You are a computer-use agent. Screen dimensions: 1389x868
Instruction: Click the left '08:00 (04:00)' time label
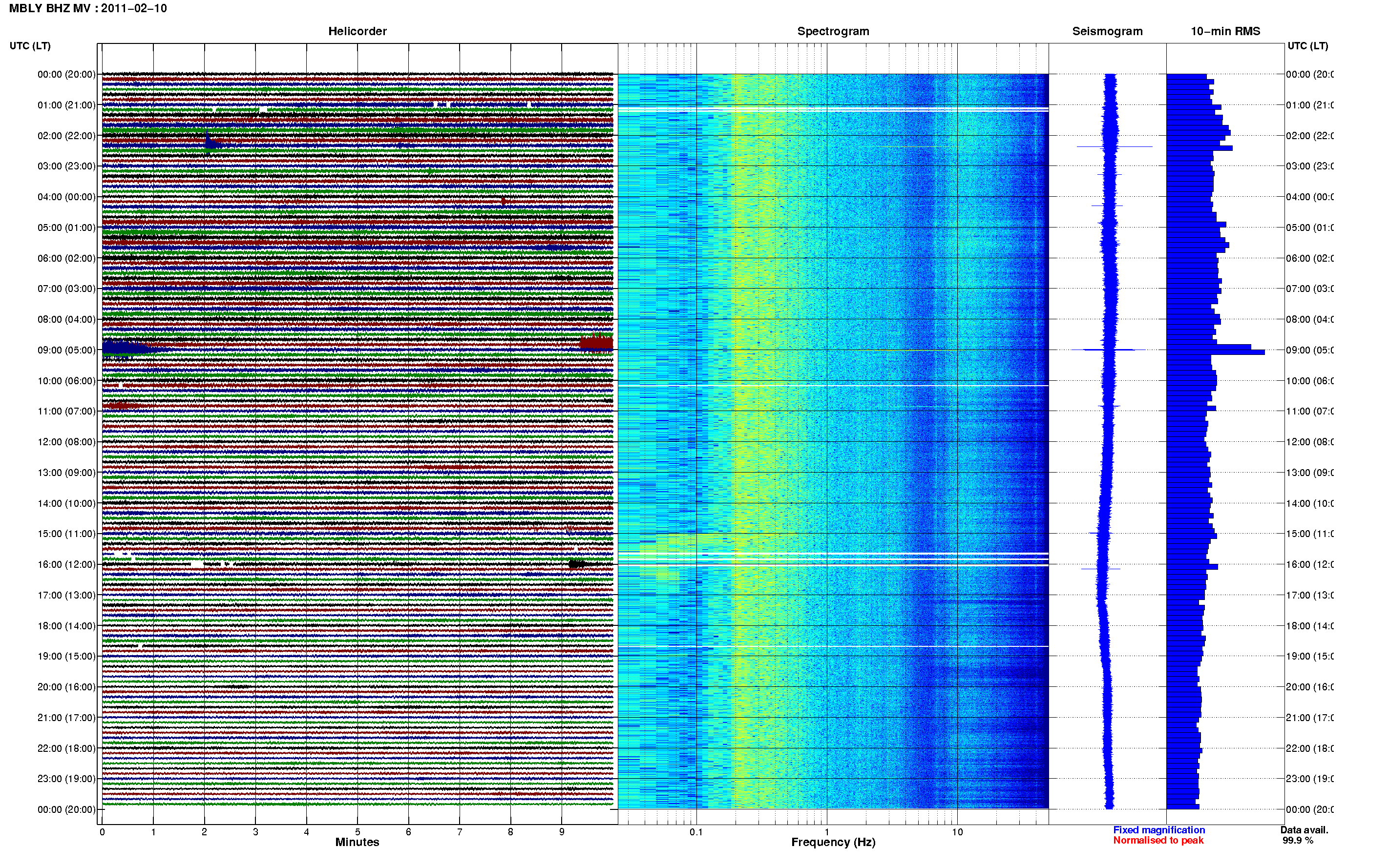click(x=66, y=319)
